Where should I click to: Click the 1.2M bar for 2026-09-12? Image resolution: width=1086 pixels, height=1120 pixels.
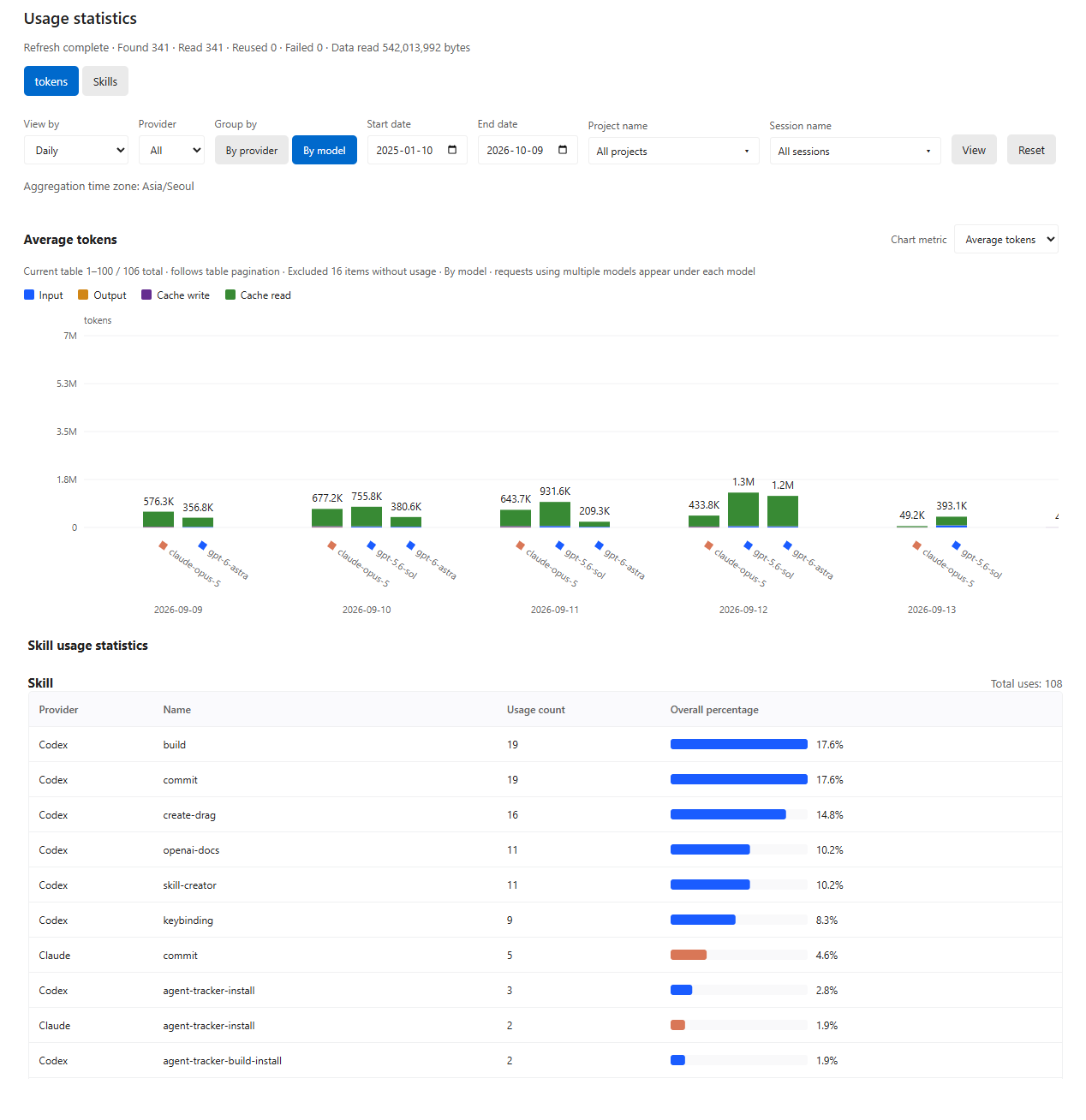pyautogui.click(x=783, y=512)
